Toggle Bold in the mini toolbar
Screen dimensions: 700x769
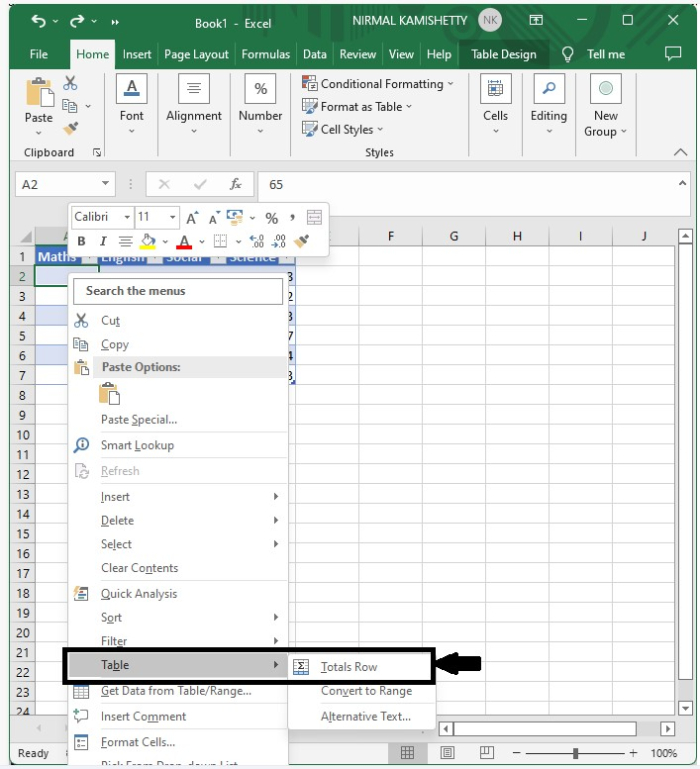coord(81,241)
